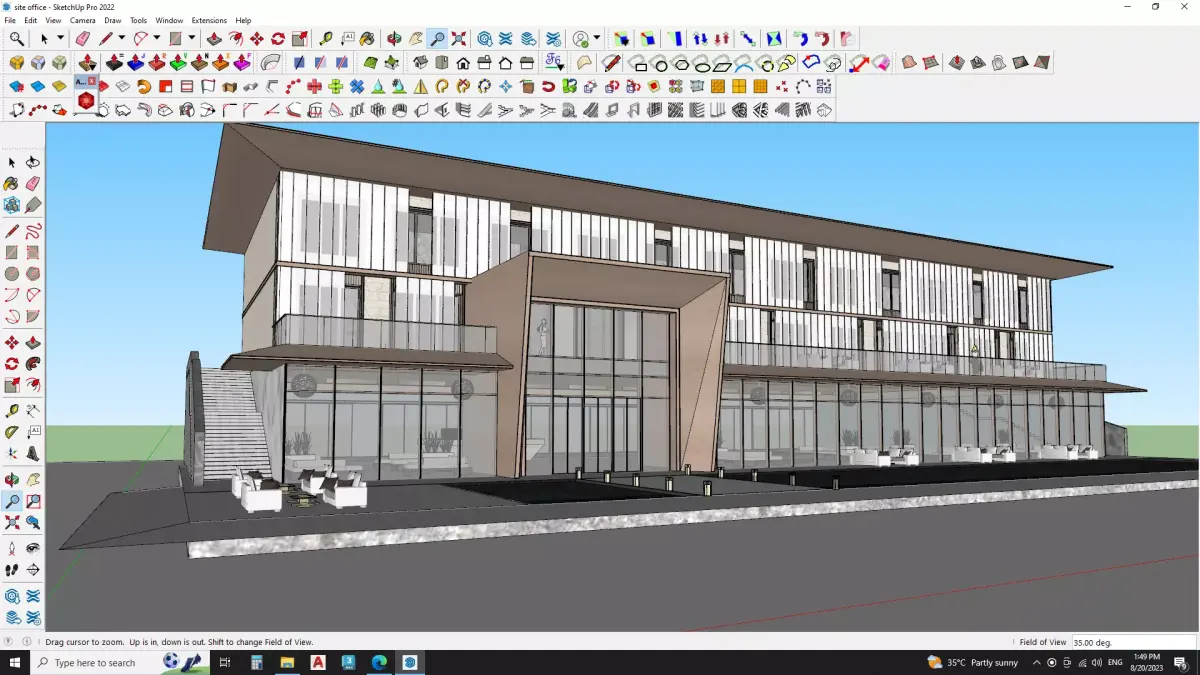1200x675 pixels.
Task: Open the Help menu
Action: click(x=243, y=20)
